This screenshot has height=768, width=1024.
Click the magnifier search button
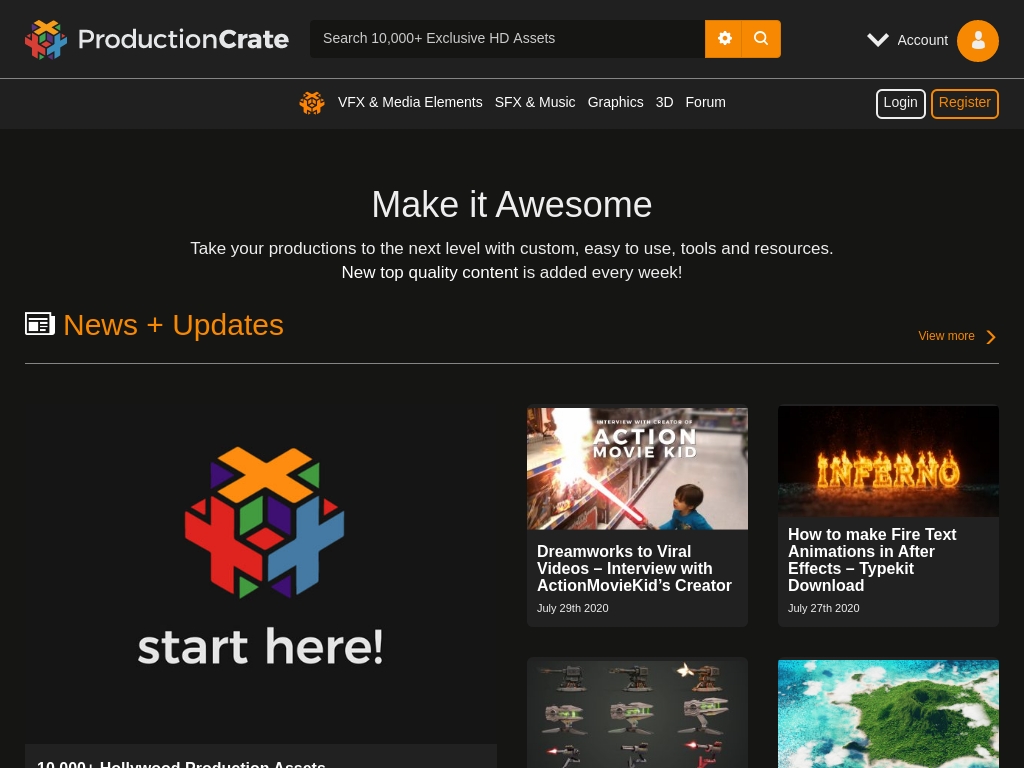coord(761,39)
